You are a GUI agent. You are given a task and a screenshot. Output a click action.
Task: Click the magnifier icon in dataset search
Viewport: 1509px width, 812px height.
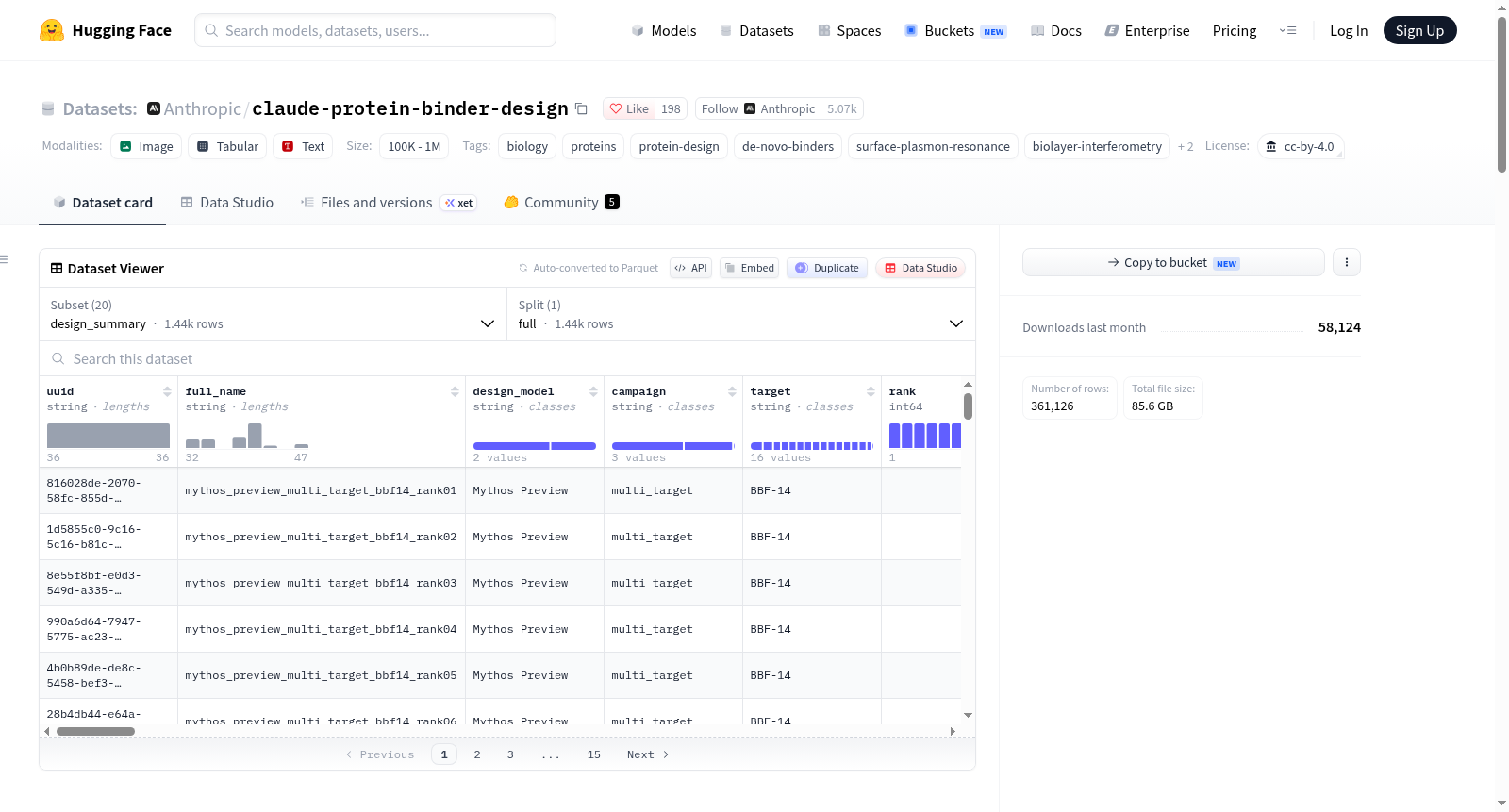[x=58, y=359]
